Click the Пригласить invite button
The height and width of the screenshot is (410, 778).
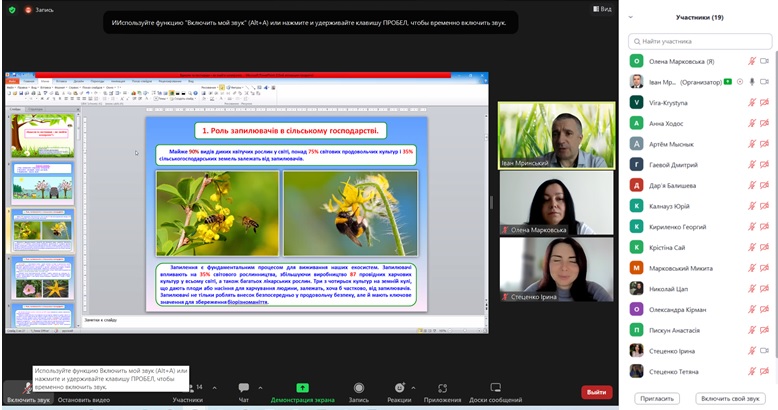pos(657,399)
